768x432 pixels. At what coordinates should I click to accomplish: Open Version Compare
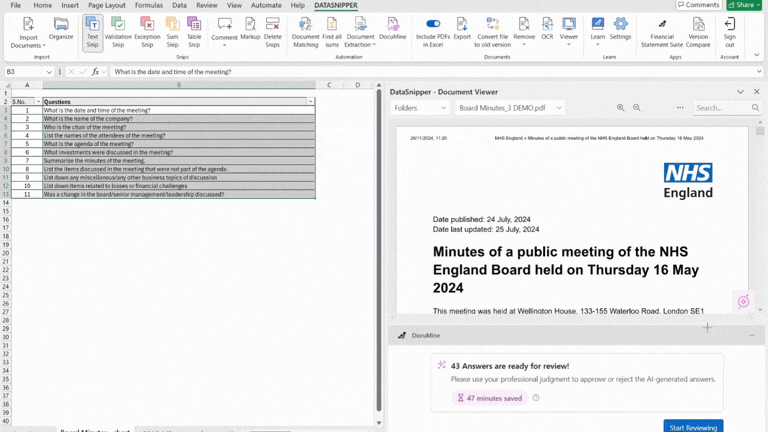click(698, 32)
